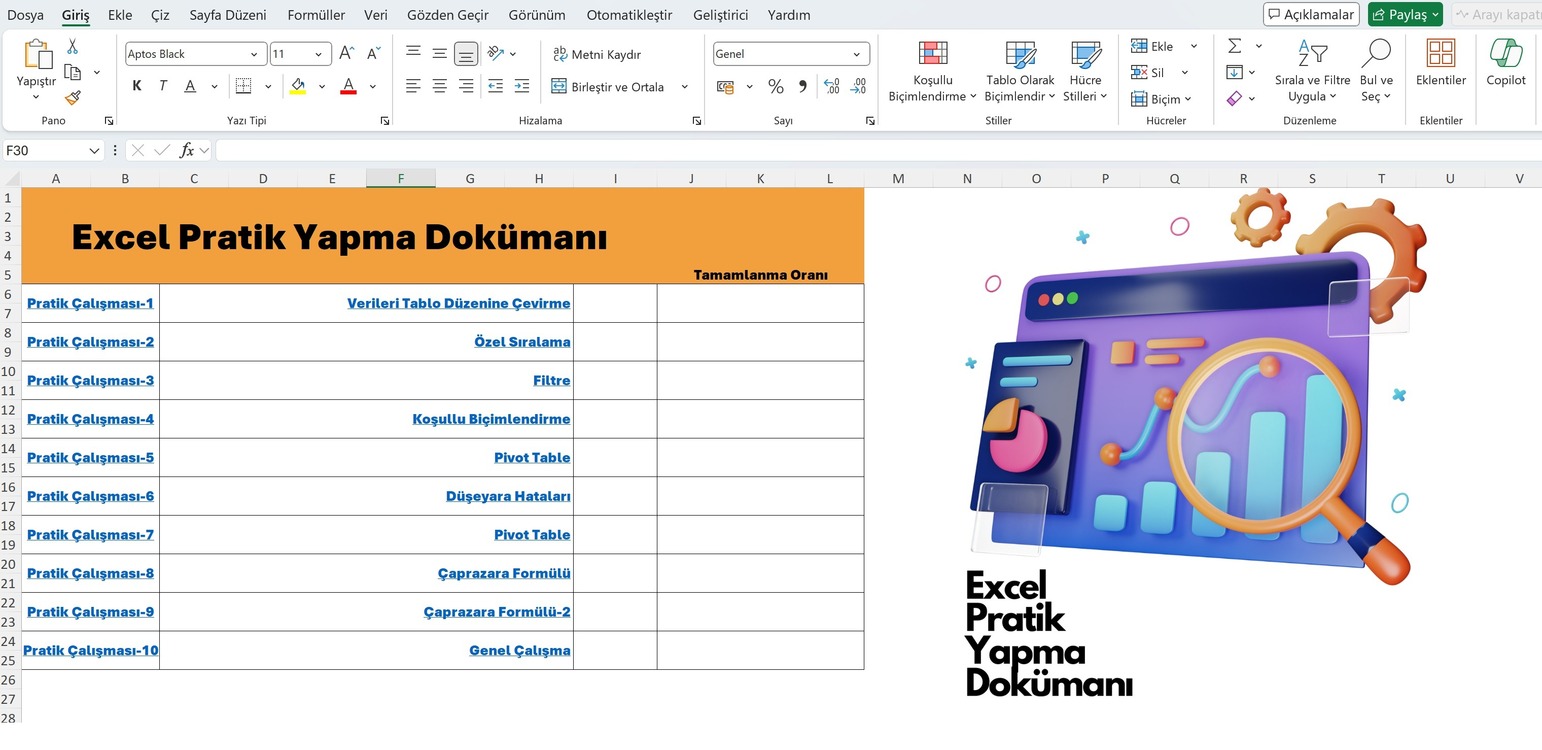This screenshot has height=750, width=1542.
Task: Select column F header
Action: click(x=400, y=178)
